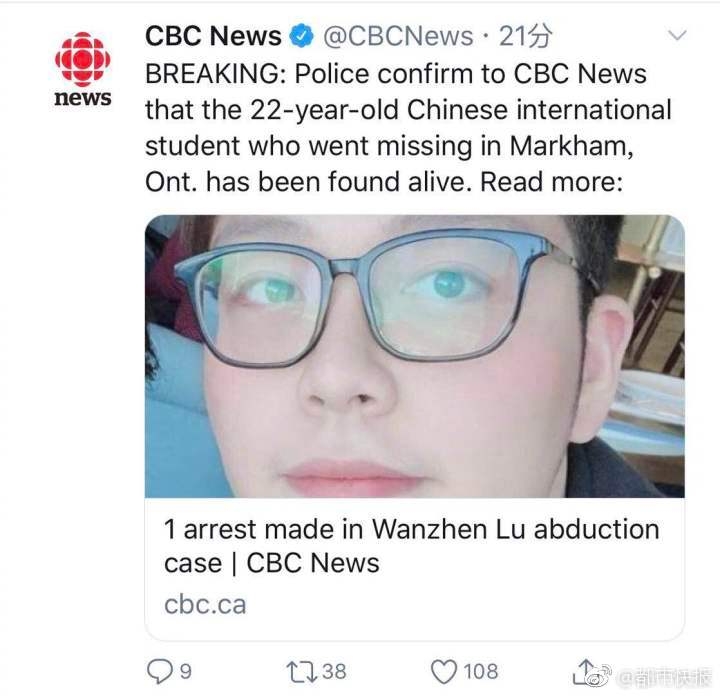
Task: Open the 21分 tweet timestamp
Action: (x=525, y=36)
